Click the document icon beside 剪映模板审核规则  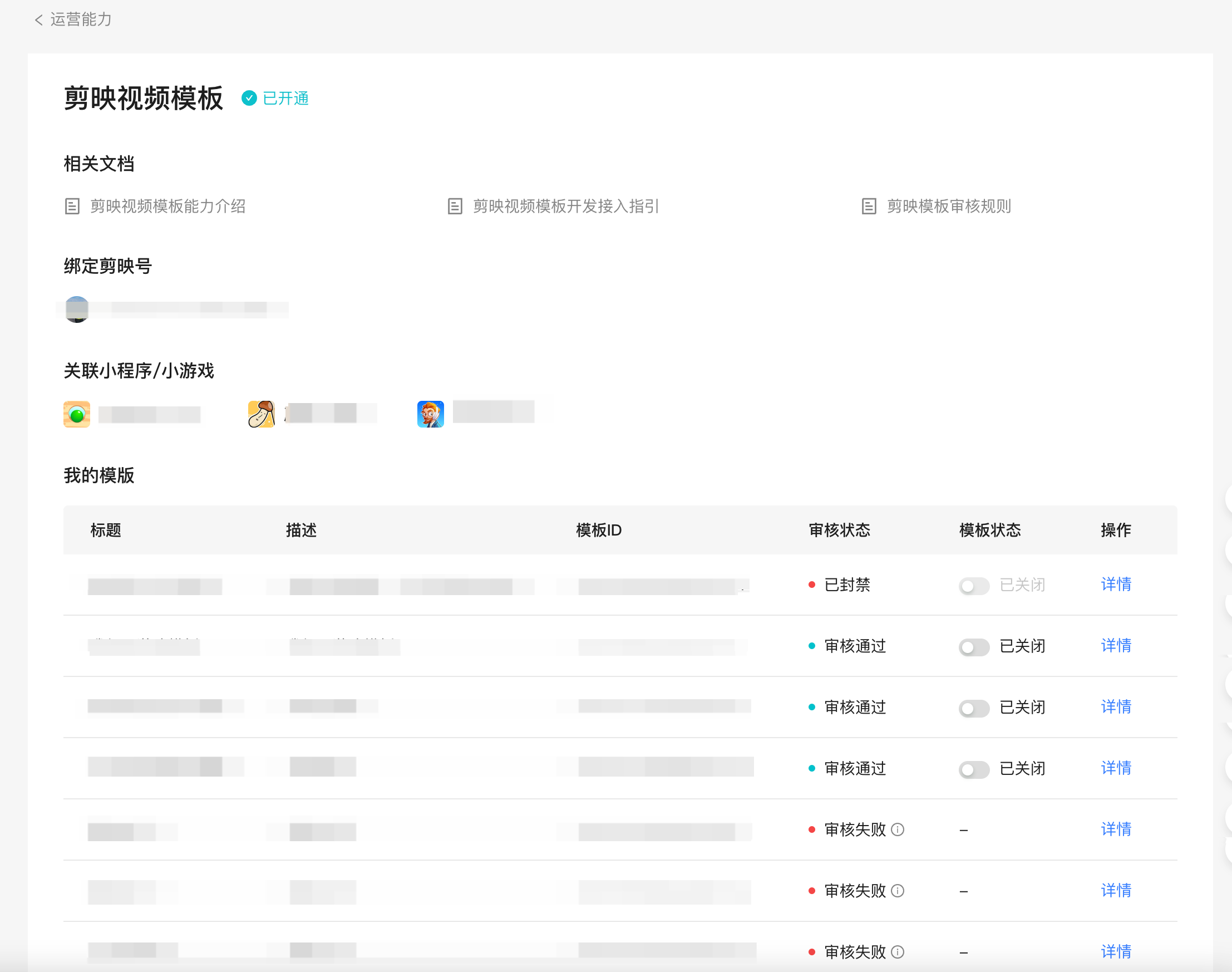(869, 206)
